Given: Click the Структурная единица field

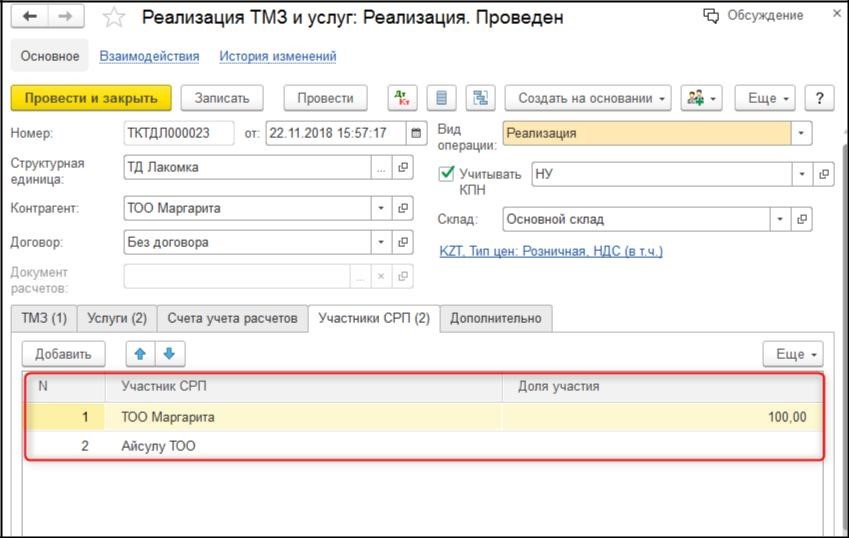Looking at the screenshot, I should tap(247, 168).
